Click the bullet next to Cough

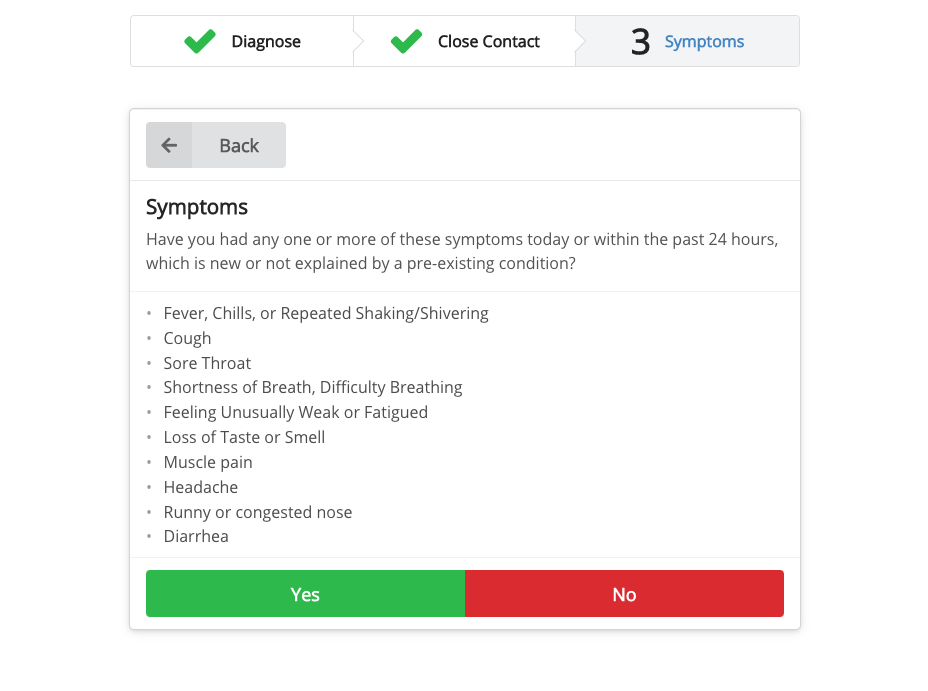coord(151,338)
